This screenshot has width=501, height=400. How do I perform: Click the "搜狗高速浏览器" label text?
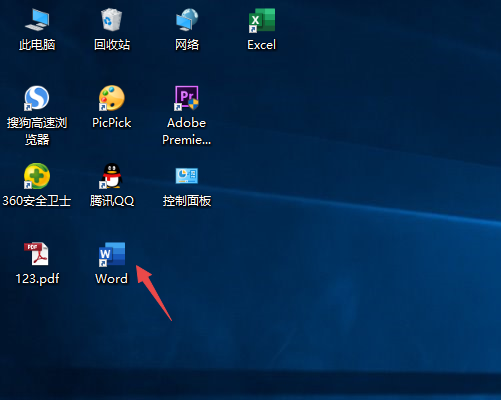pos(37,131)
